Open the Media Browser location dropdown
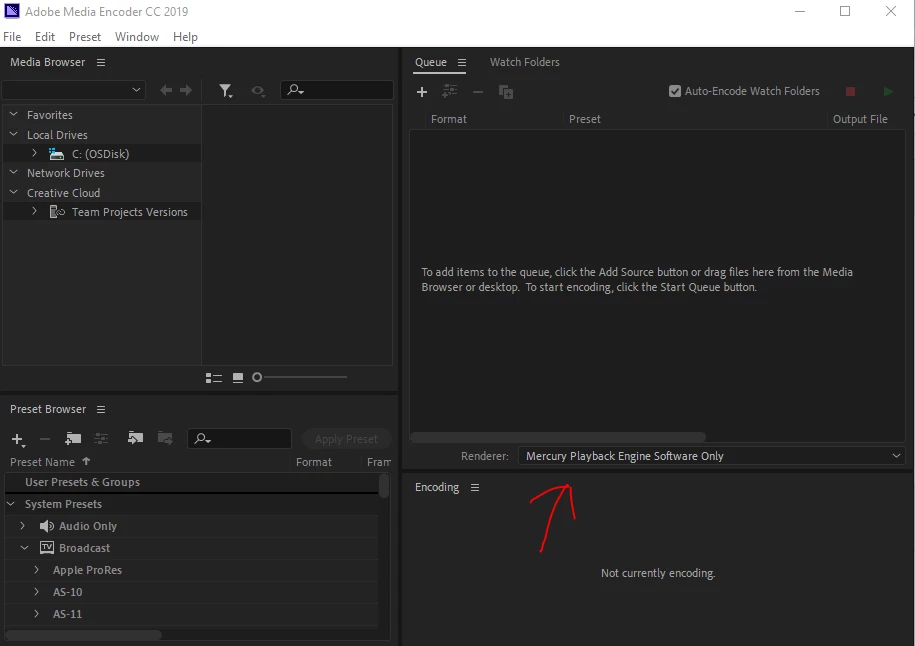 (x=74, y=90)
